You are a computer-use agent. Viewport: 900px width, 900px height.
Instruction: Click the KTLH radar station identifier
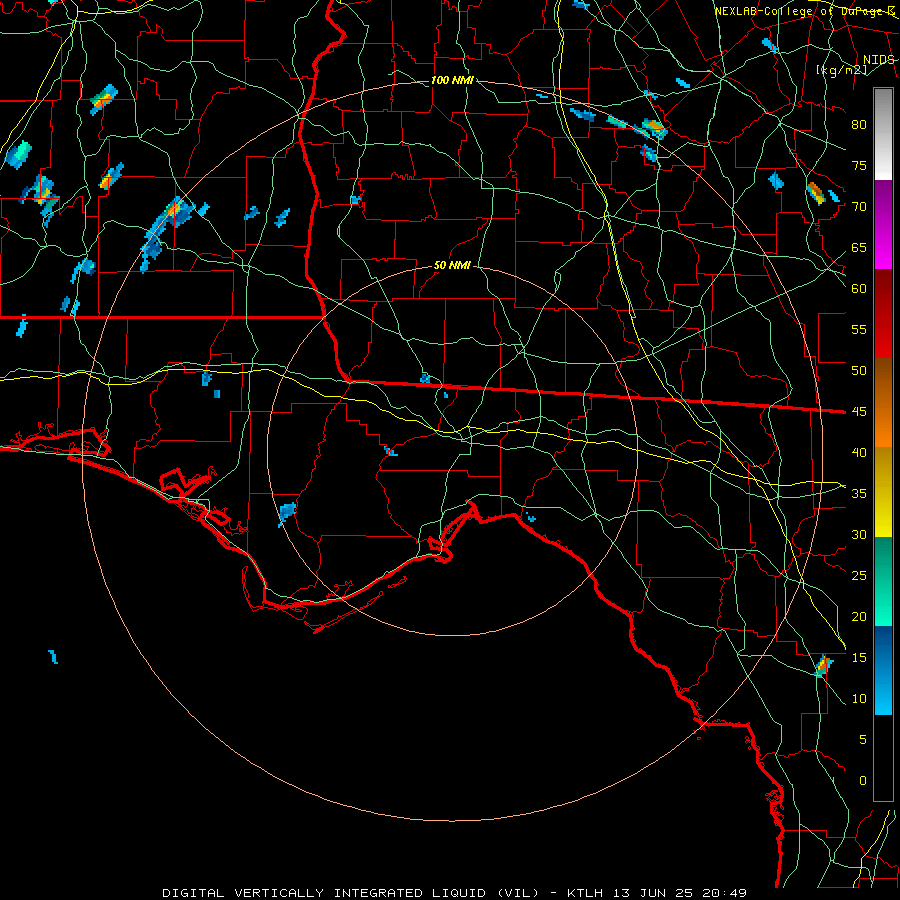[584, 893]
